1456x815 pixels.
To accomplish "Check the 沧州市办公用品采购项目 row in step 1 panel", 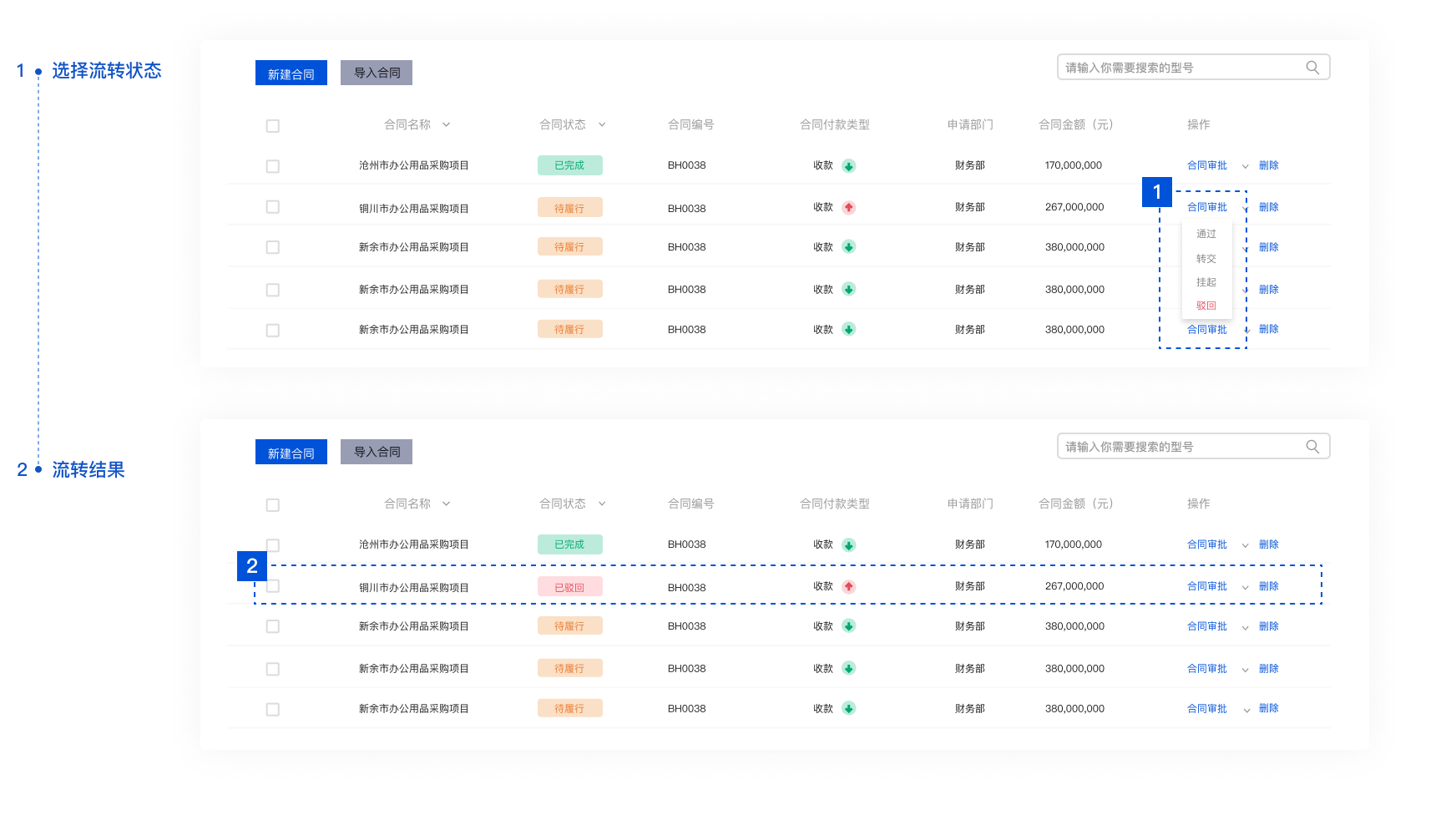I will click(272, 166).
